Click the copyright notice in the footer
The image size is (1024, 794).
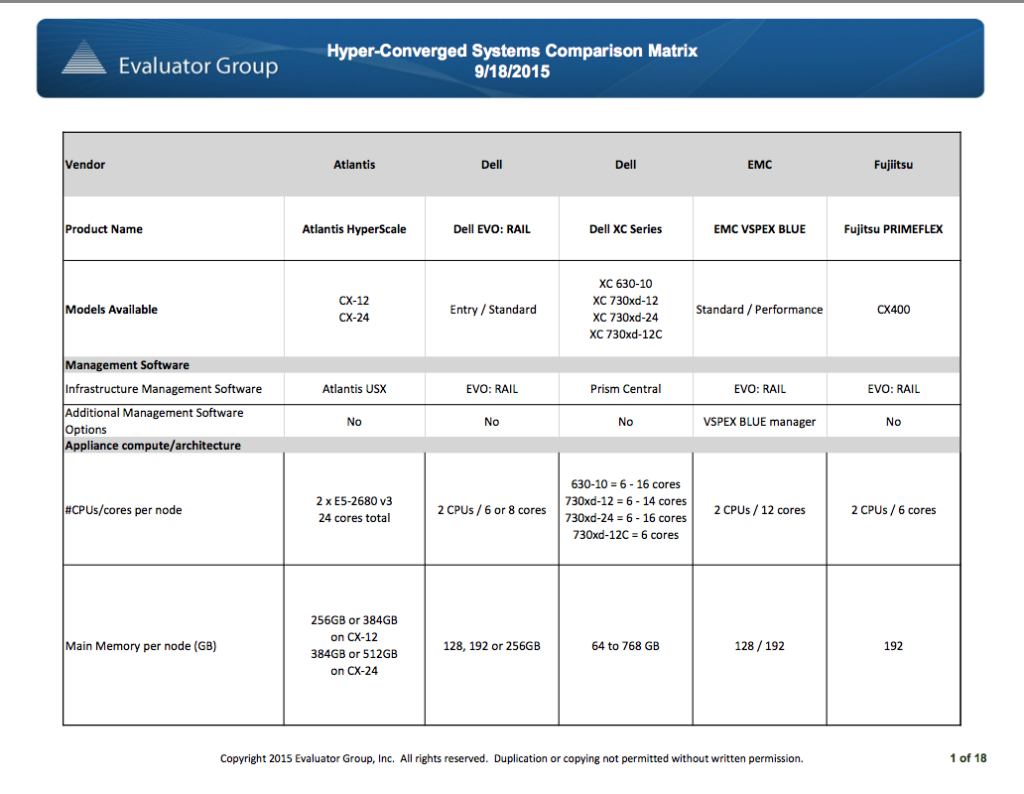(511, 759)
